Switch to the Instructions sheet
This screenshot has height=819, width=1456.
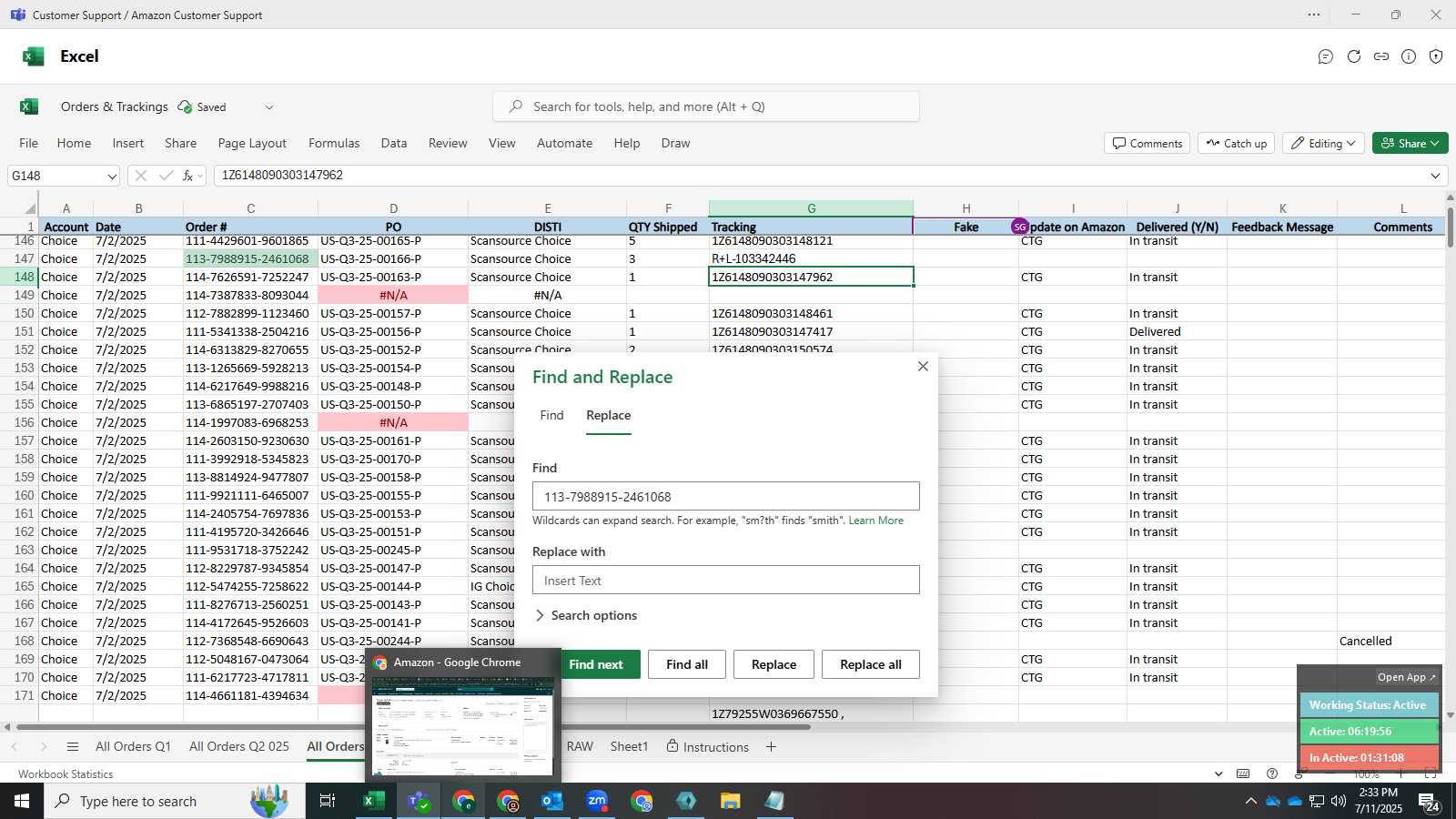[707, 746]
